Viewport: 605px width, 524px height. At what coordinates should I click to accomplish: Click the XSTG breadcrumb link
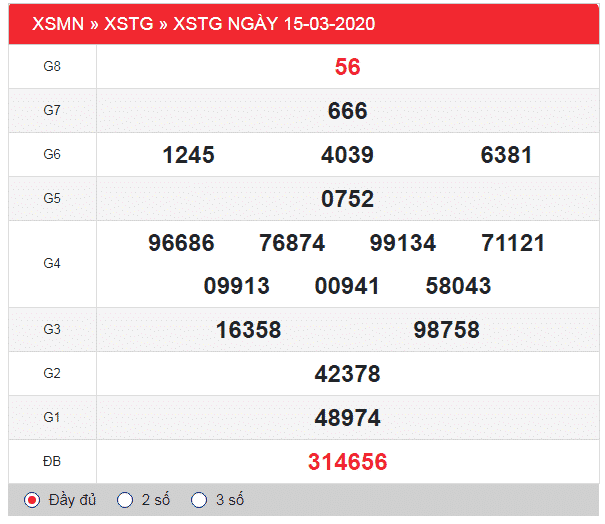129,24
